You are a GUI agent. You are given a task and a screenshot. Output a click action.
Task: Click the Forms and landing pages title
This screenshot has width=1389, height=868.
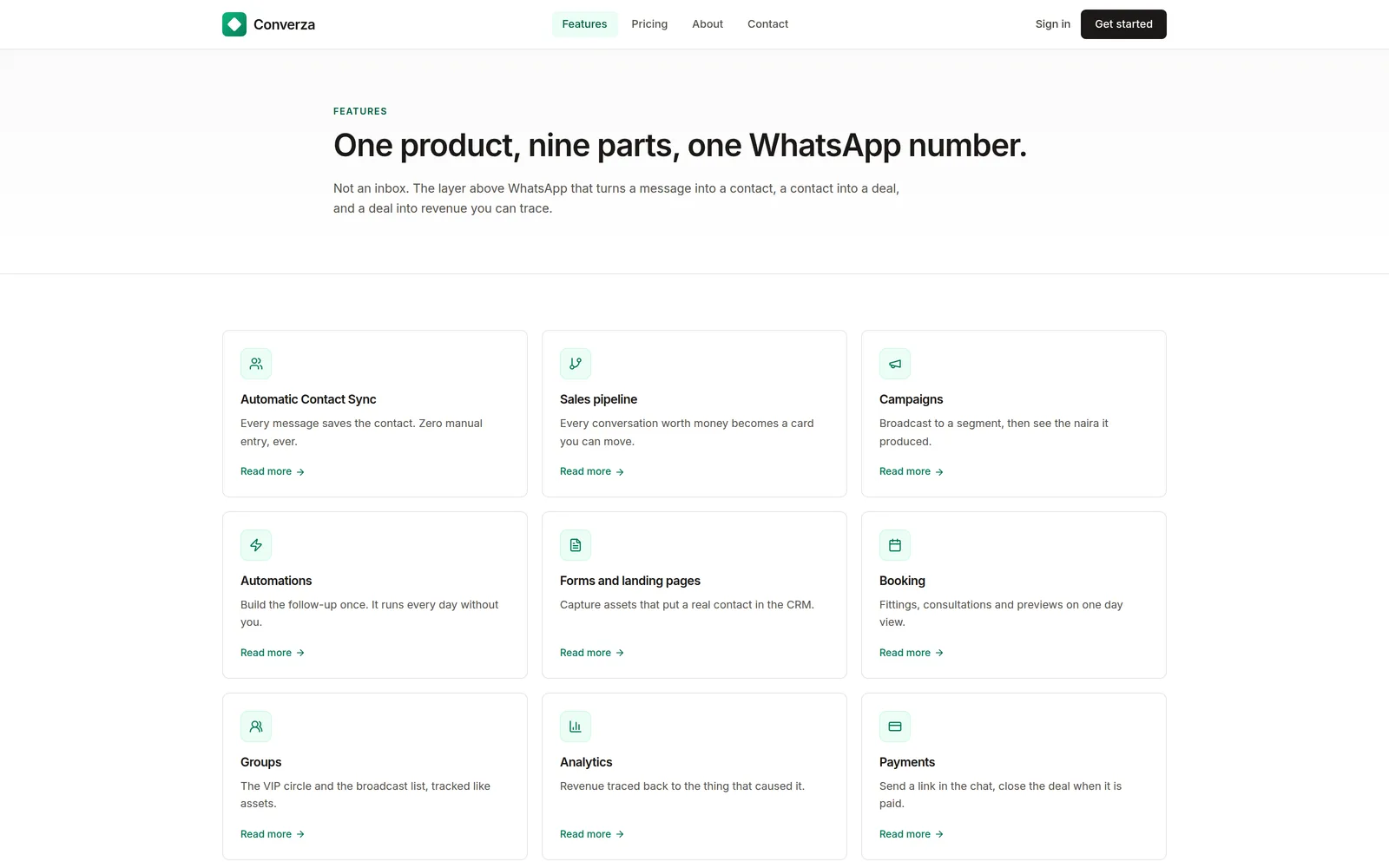[x=630, y=581]
